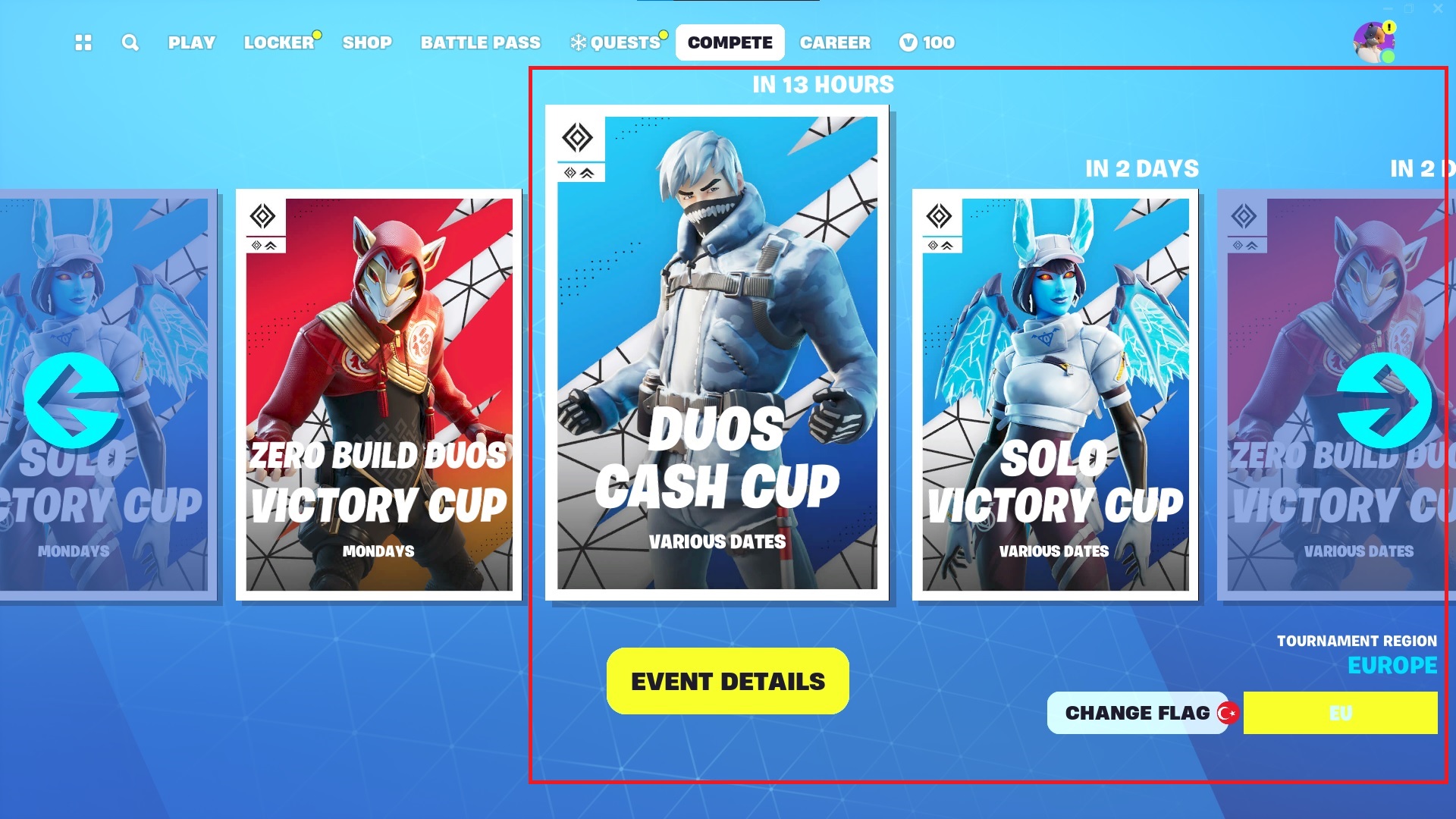Click the right carousel arrow
This screenshot has width=1456, height=819.
click(1385, 400)
